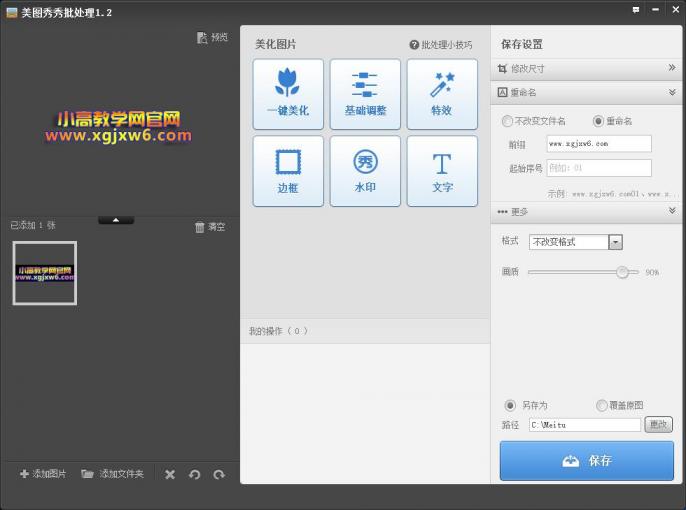This screenshot has height=510, width=686.
Task: Click the 更改 change path button
Action: point(658,425)
